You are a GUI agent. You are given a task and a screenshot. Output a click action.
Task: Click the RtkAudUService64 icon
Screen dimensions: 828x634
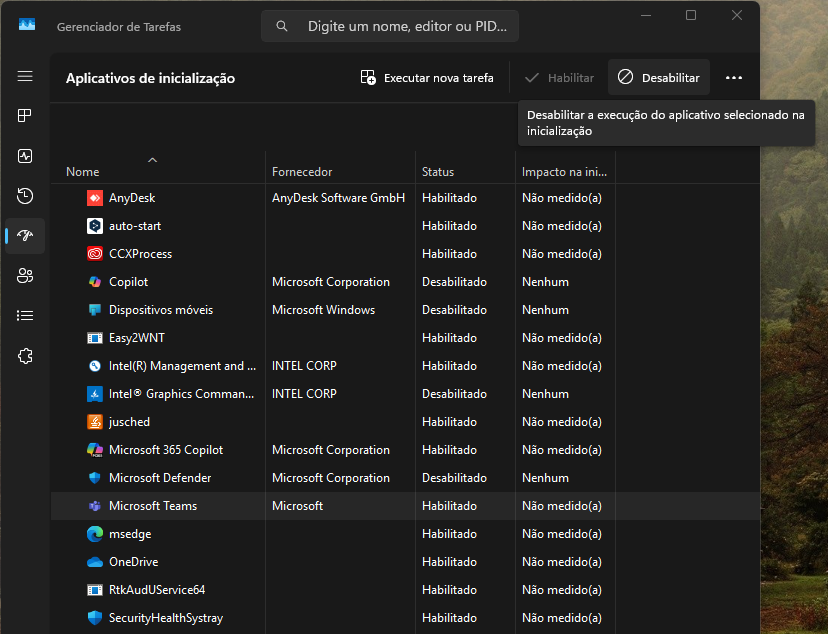pyautogui.click(x=95, y=590)
